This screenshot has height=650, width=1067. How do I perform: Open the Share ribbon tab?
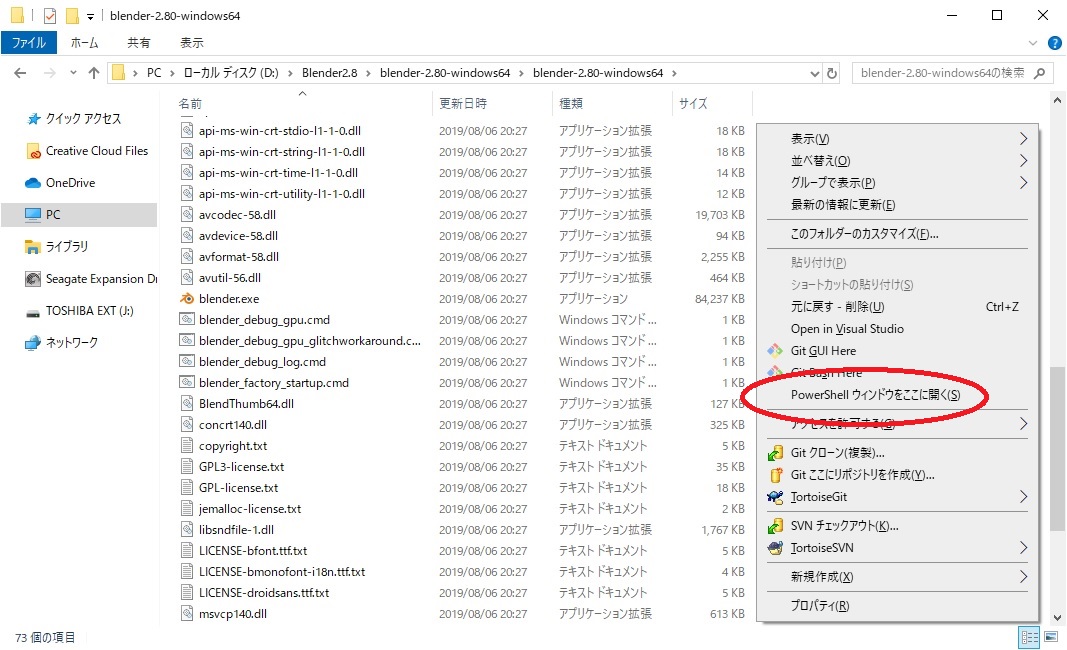pos(139,43)
